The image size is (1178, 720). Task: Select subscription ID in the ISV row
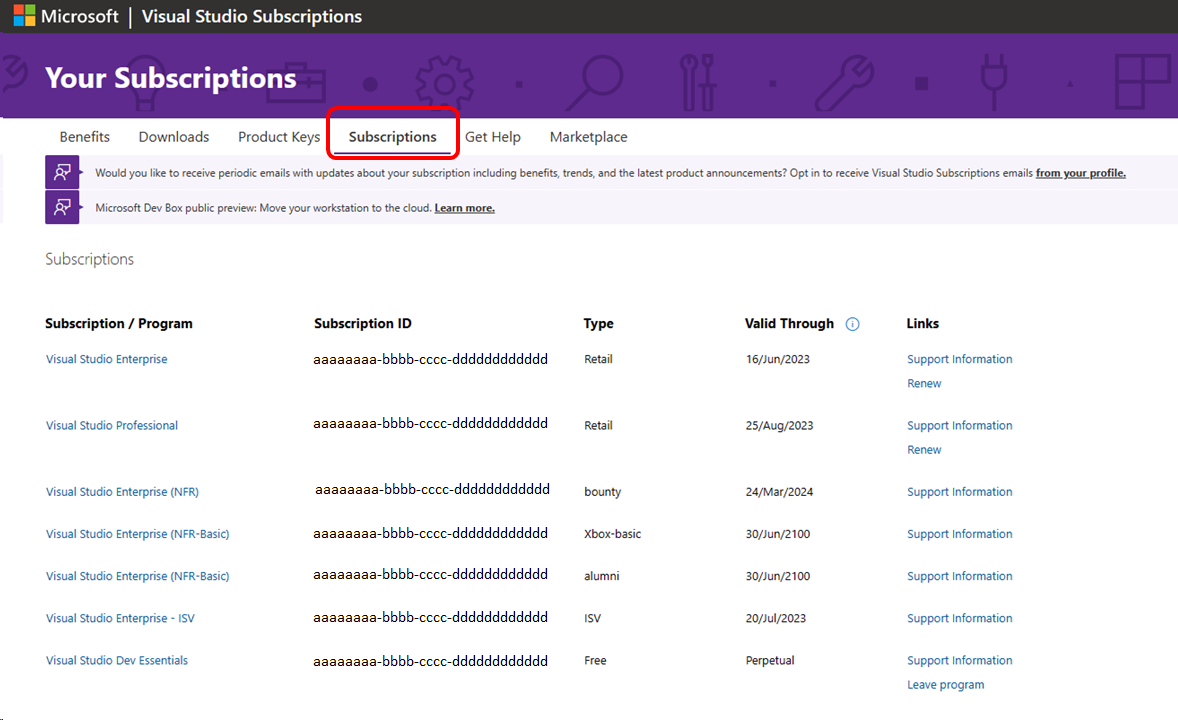point(430,617)
